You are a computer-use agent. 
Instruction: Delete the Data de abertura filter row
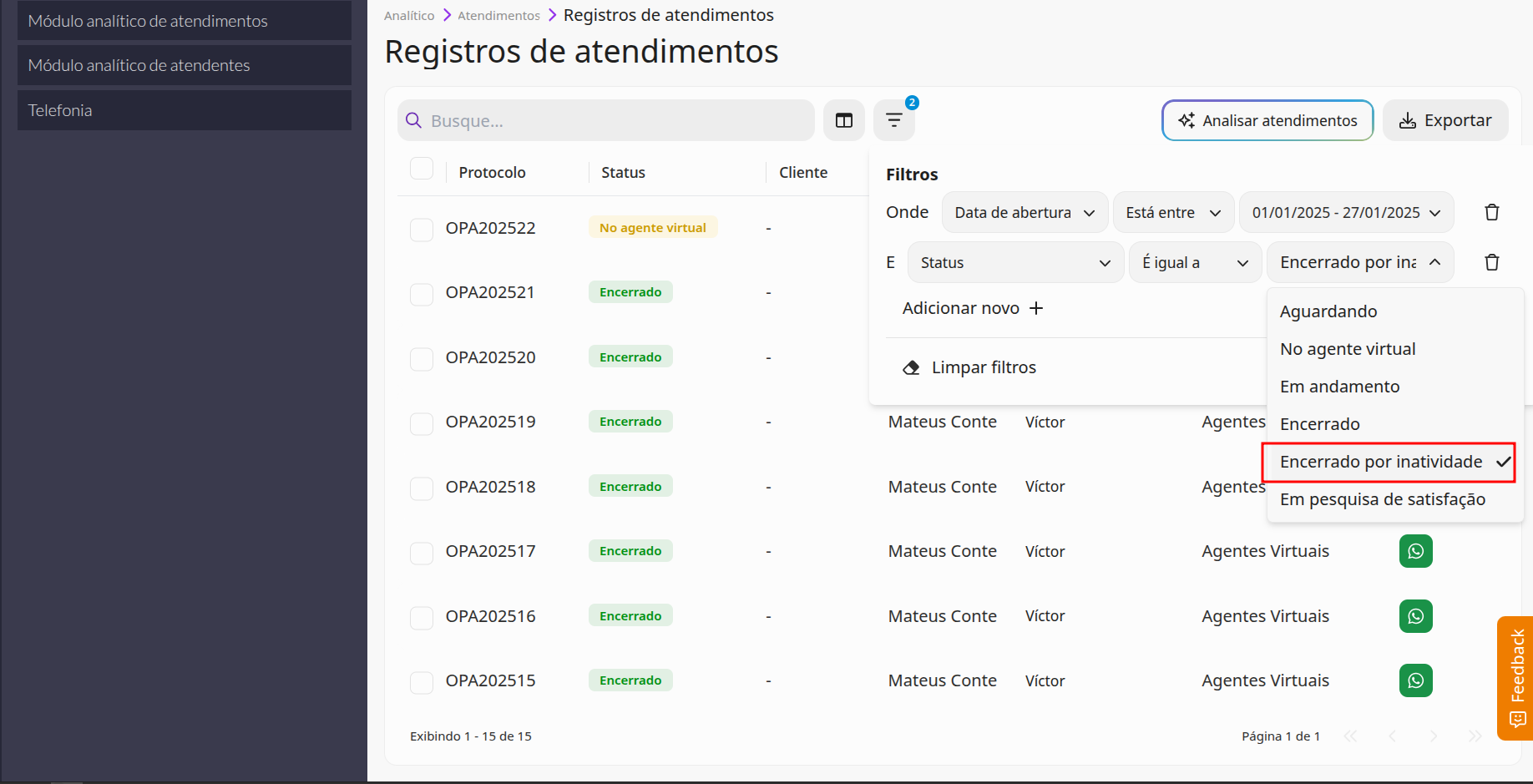pos(1492,212)
